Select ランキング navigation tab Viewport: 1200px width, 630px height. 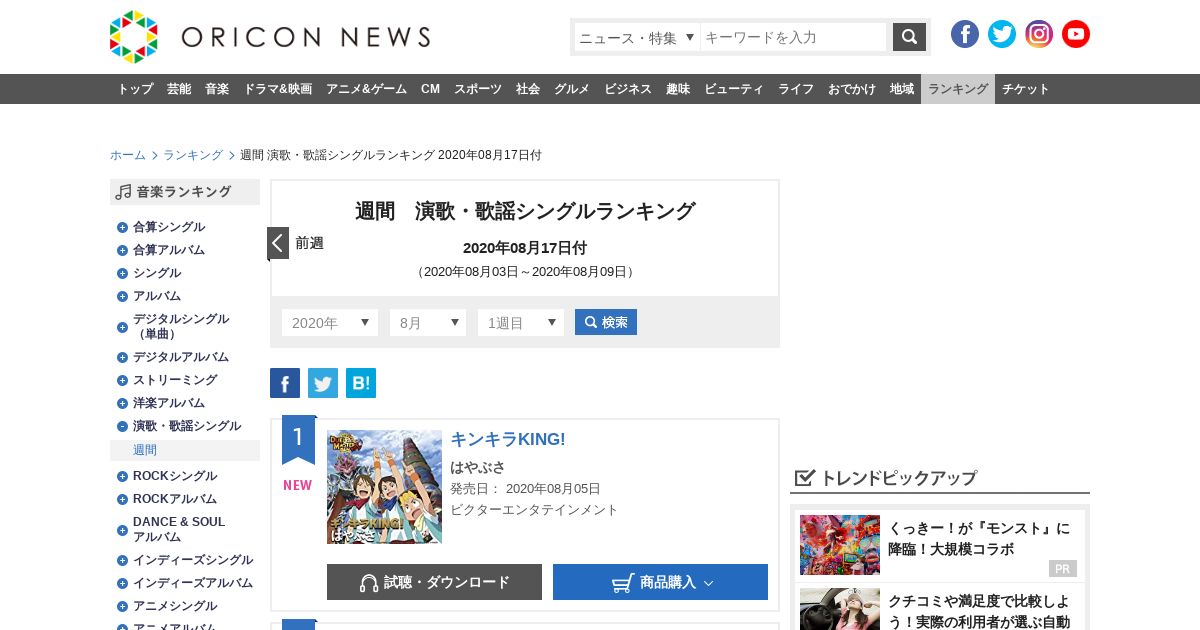click(x=958, y=89)
